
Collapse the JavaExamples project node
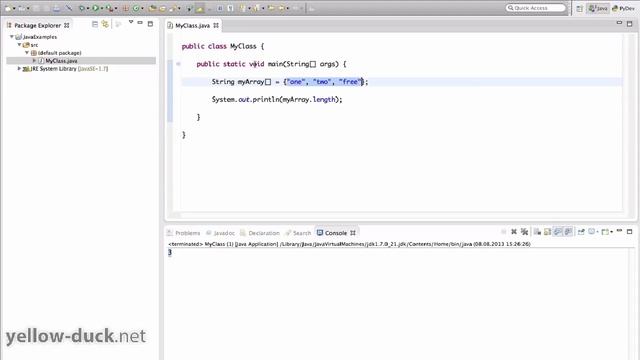[x=12, y=37]
